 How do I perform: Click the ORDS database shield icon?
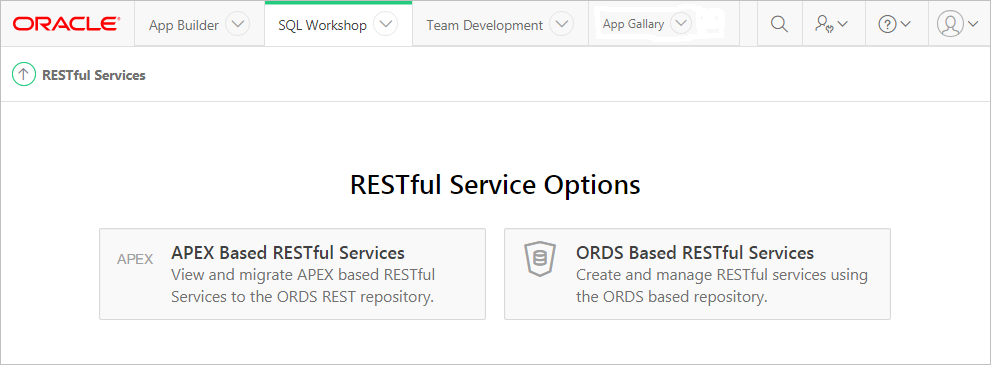pyautogui.click(x=539, y=259)
